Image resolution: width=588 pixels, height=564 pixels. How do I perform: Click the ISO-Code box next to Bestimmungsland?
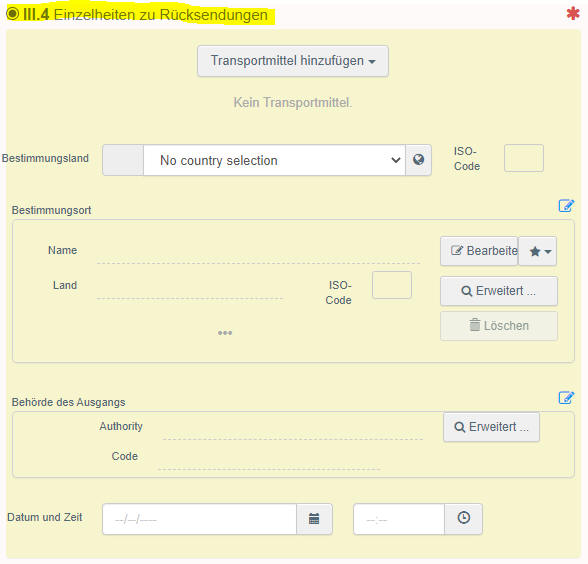coord(524,158)
